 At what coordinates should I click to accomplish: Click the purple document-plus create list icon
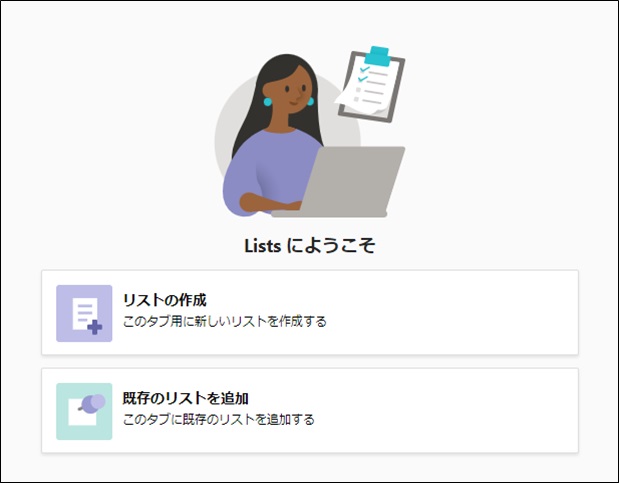coord(84,313)
